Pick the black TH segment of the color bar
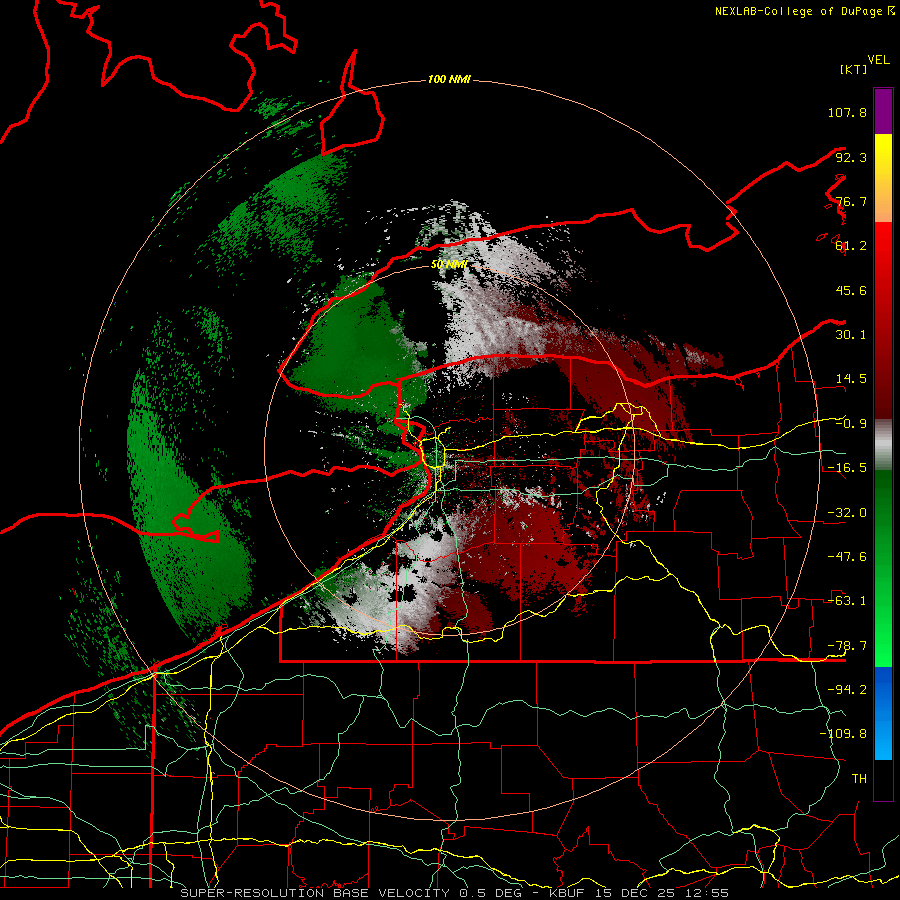This screenshot has width=900, height=900. (x=883, y=780)
